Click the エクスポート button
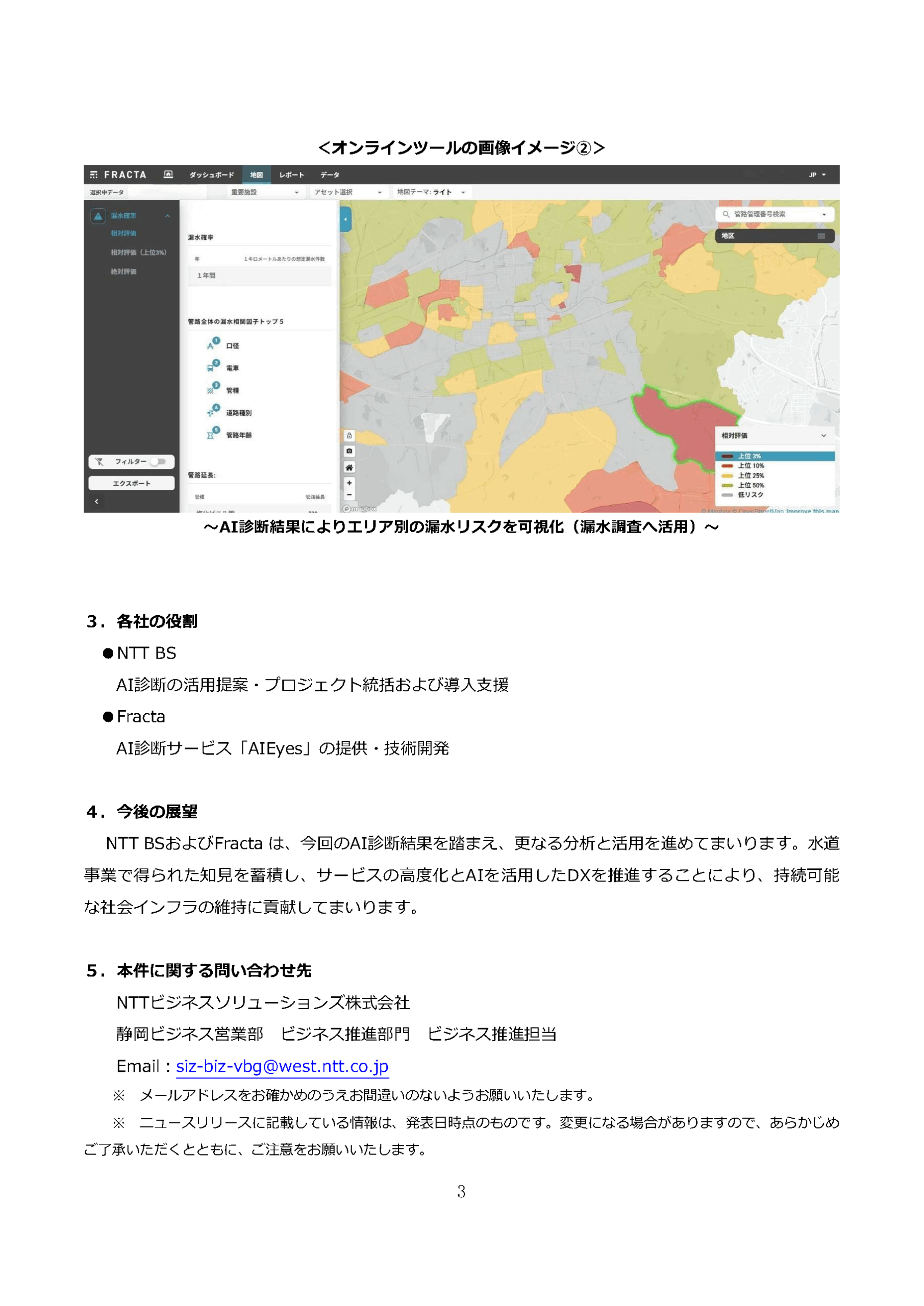924x1306 pixels. point(132,484)
